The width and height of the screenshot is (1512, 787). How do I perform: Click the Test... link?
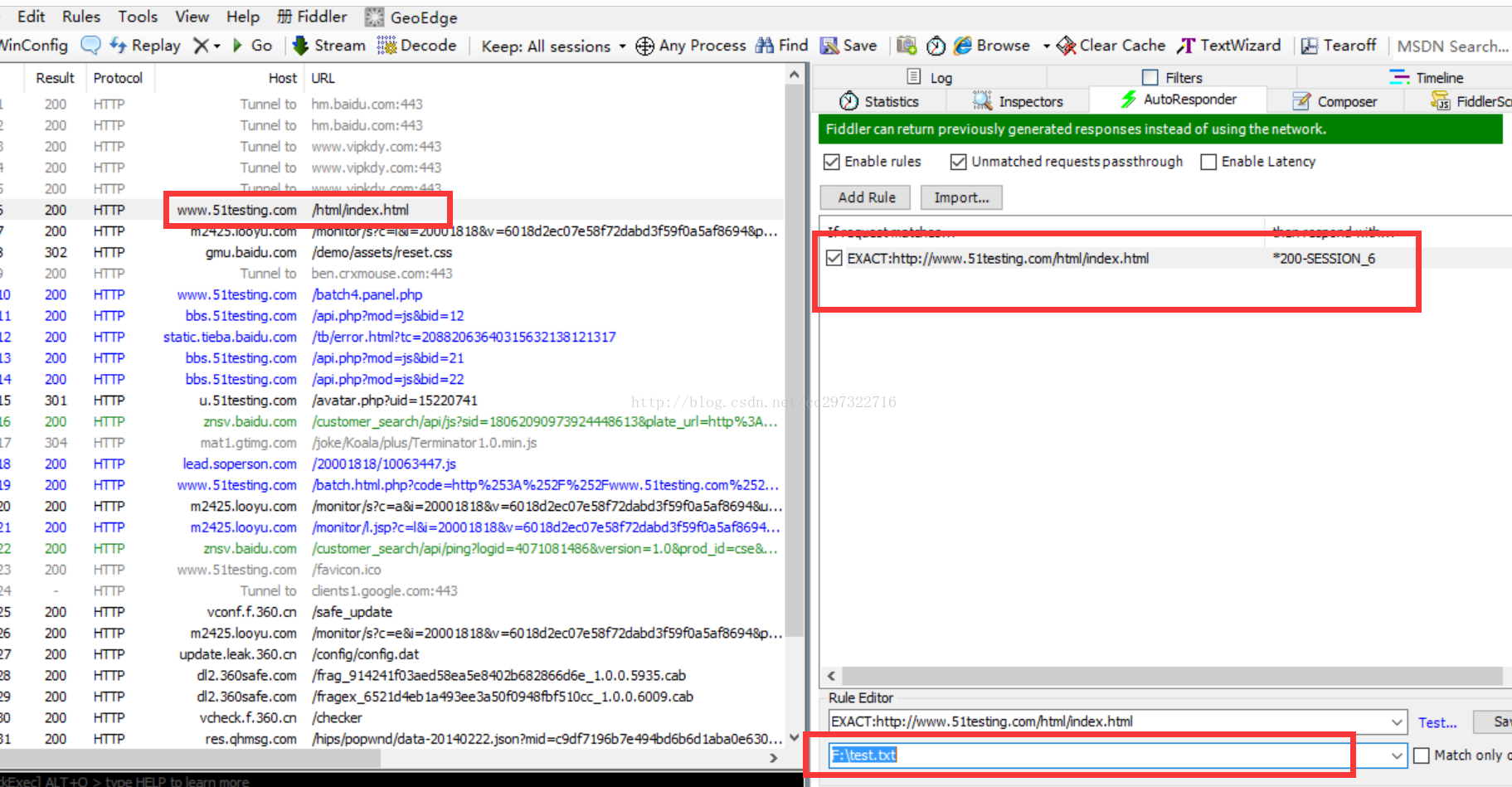(1437, 722)
